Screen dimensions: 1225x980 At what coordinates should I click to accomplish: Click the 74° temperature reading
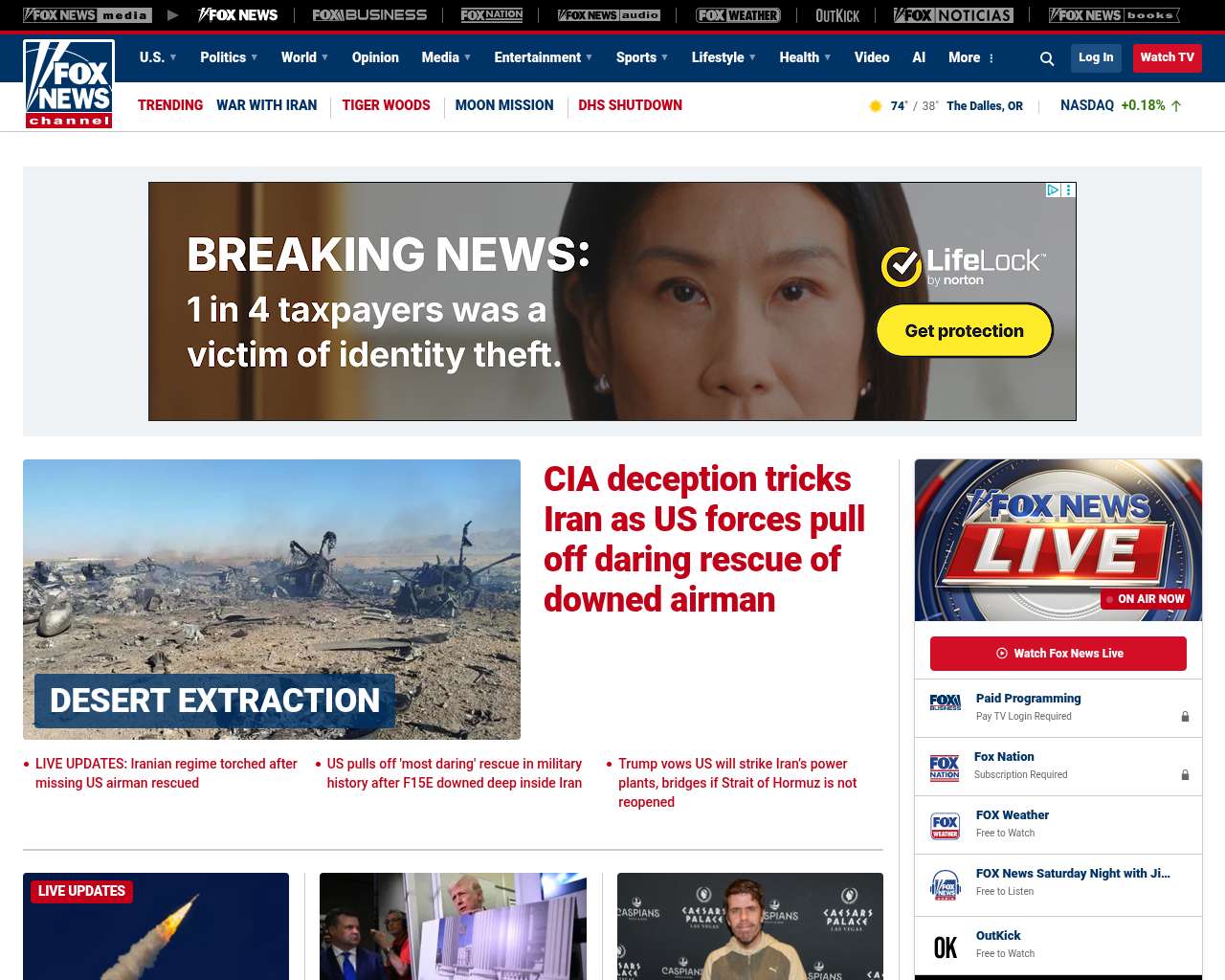(x=899, y=106)
